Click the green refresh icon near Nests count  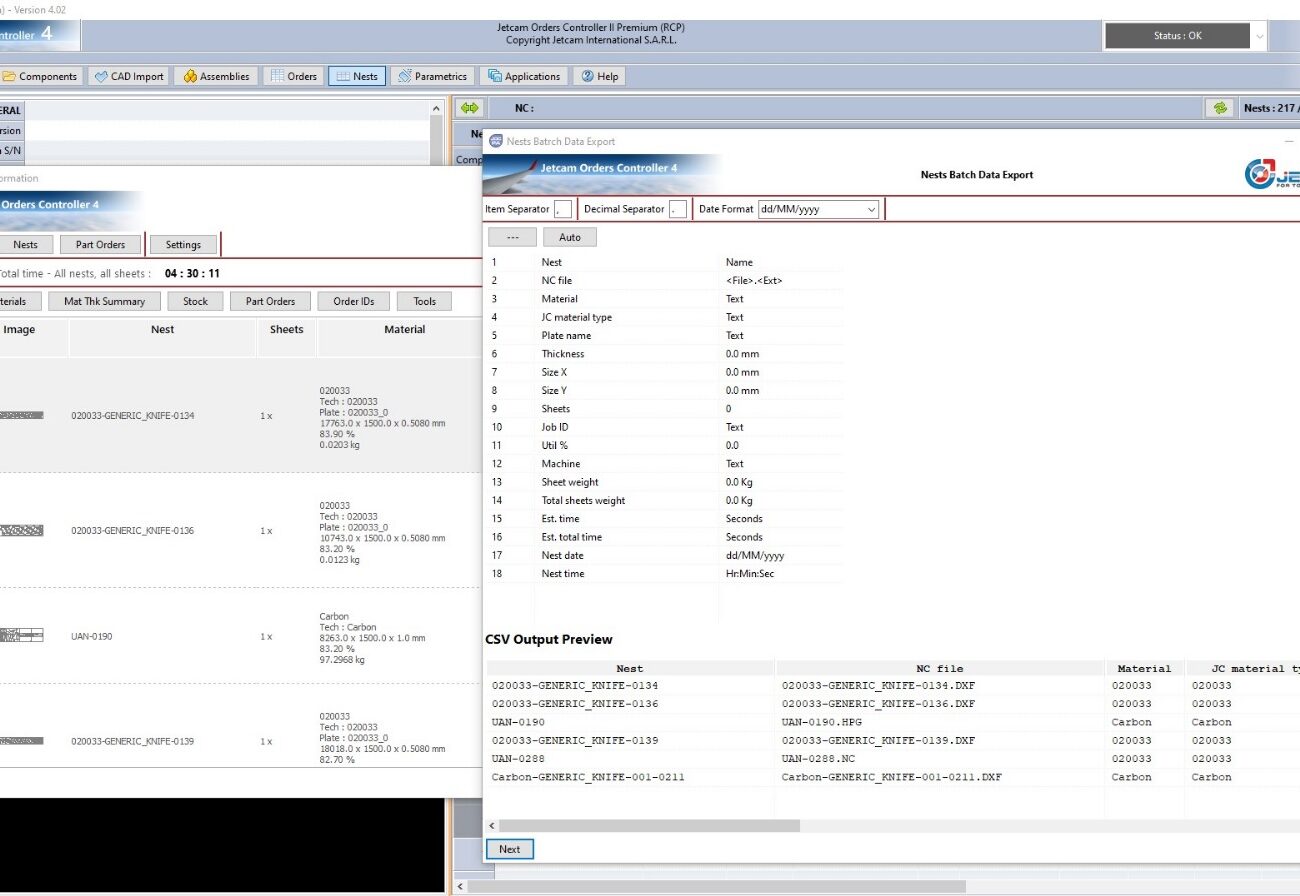1219,108
